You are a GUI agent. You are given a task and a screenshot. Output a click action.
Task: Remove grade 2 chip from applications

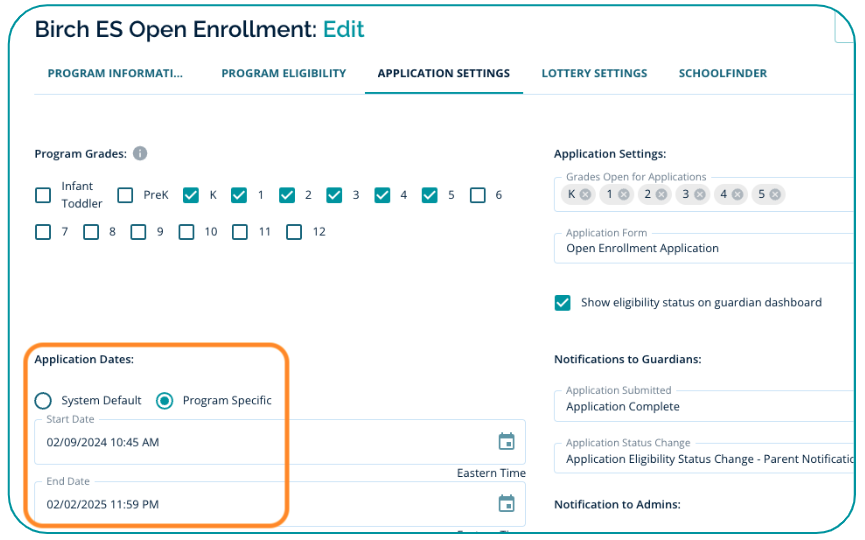[662, 195]
